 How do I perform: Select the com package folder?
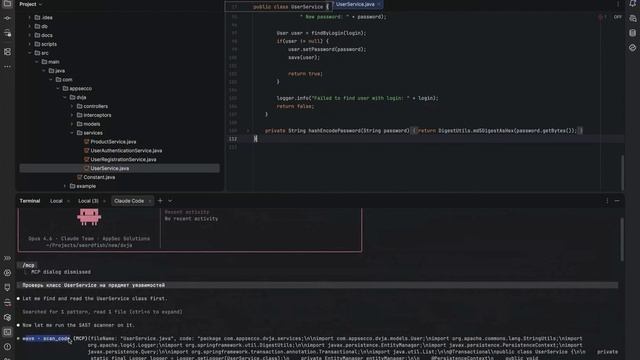tap(64, 80)
